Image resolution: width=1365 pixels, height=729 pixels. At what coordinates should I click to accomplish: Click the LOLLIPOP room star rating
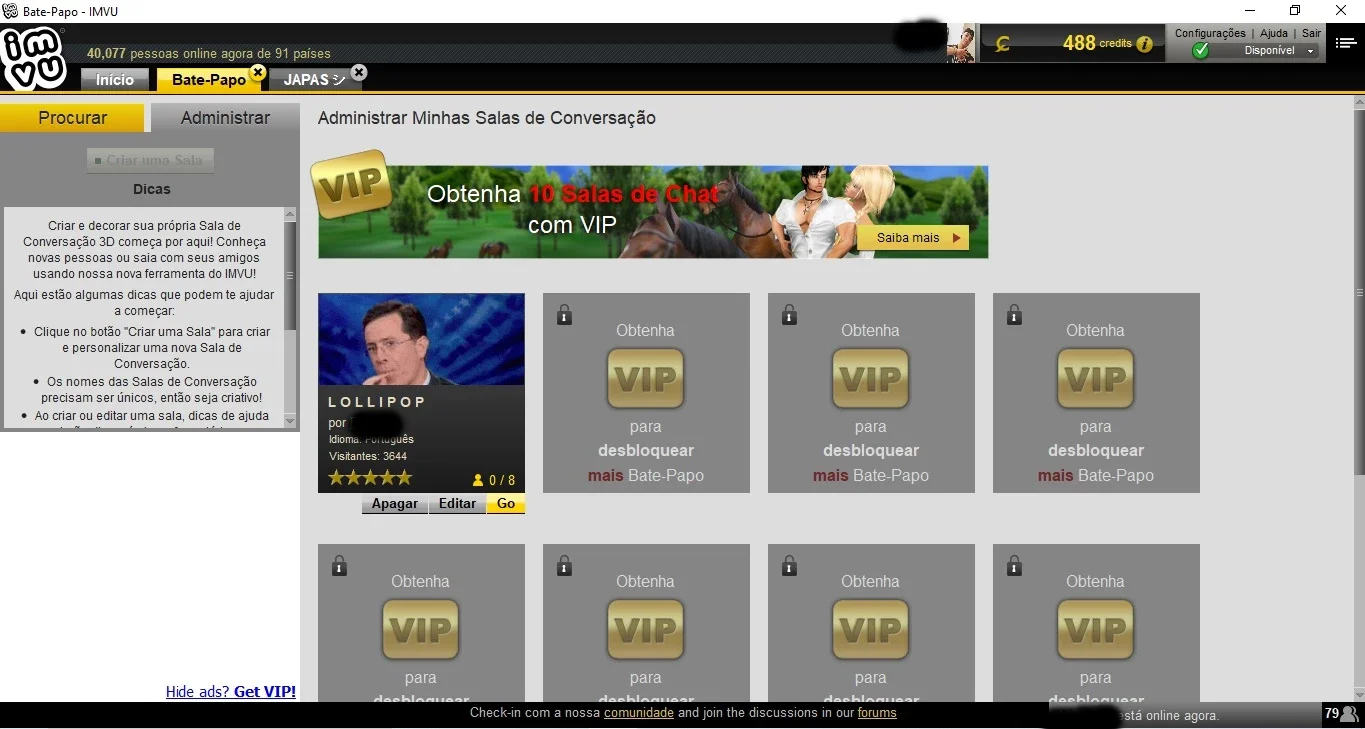[370, 478]
